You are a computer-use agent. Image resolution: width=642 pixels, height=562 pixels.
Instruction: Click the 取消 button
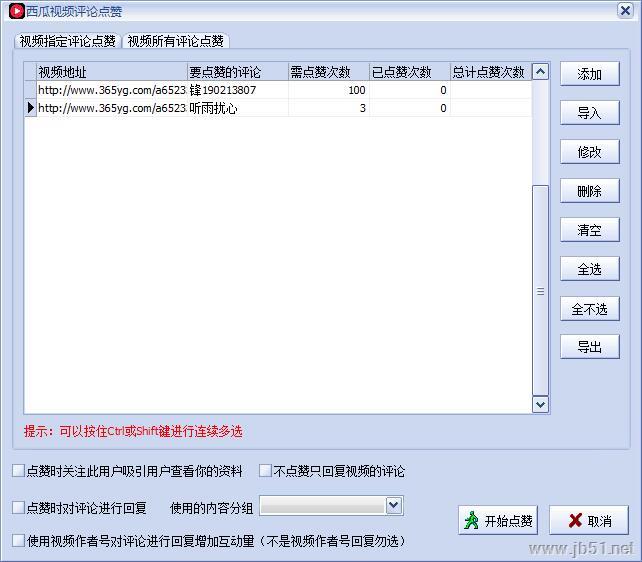coord(589,521)
